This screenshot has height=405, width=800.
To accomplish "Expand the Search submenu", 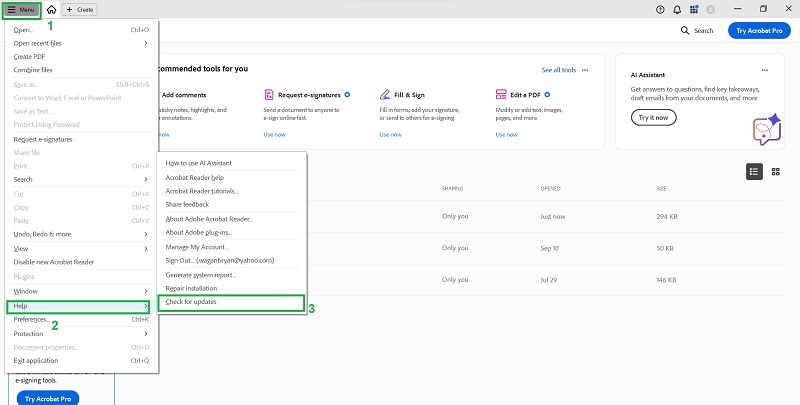I will 82,180.
